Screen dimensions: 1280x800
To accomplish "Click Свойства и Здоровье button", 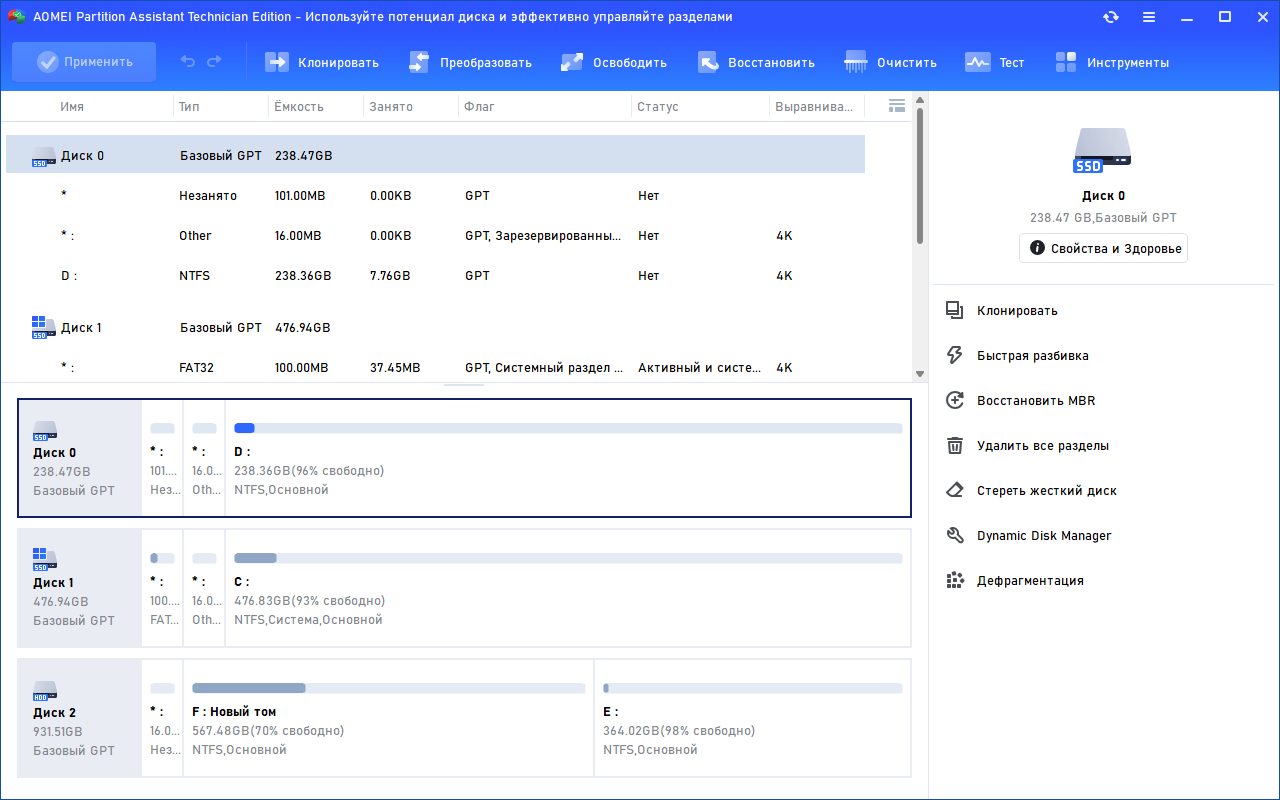I will coord(1103,248).
